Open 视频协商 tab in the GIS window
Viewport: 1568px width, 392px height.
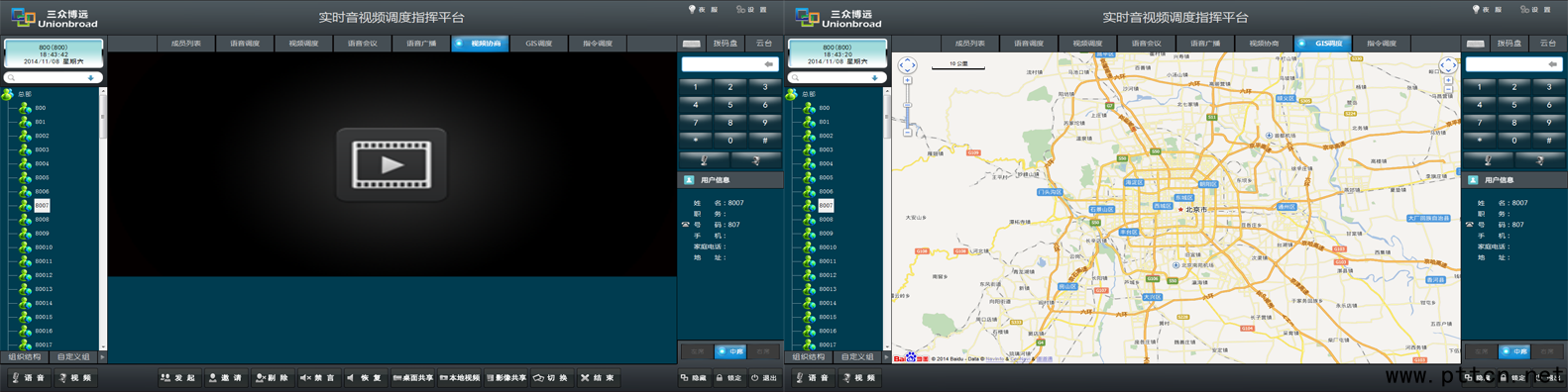[1264, 44]
